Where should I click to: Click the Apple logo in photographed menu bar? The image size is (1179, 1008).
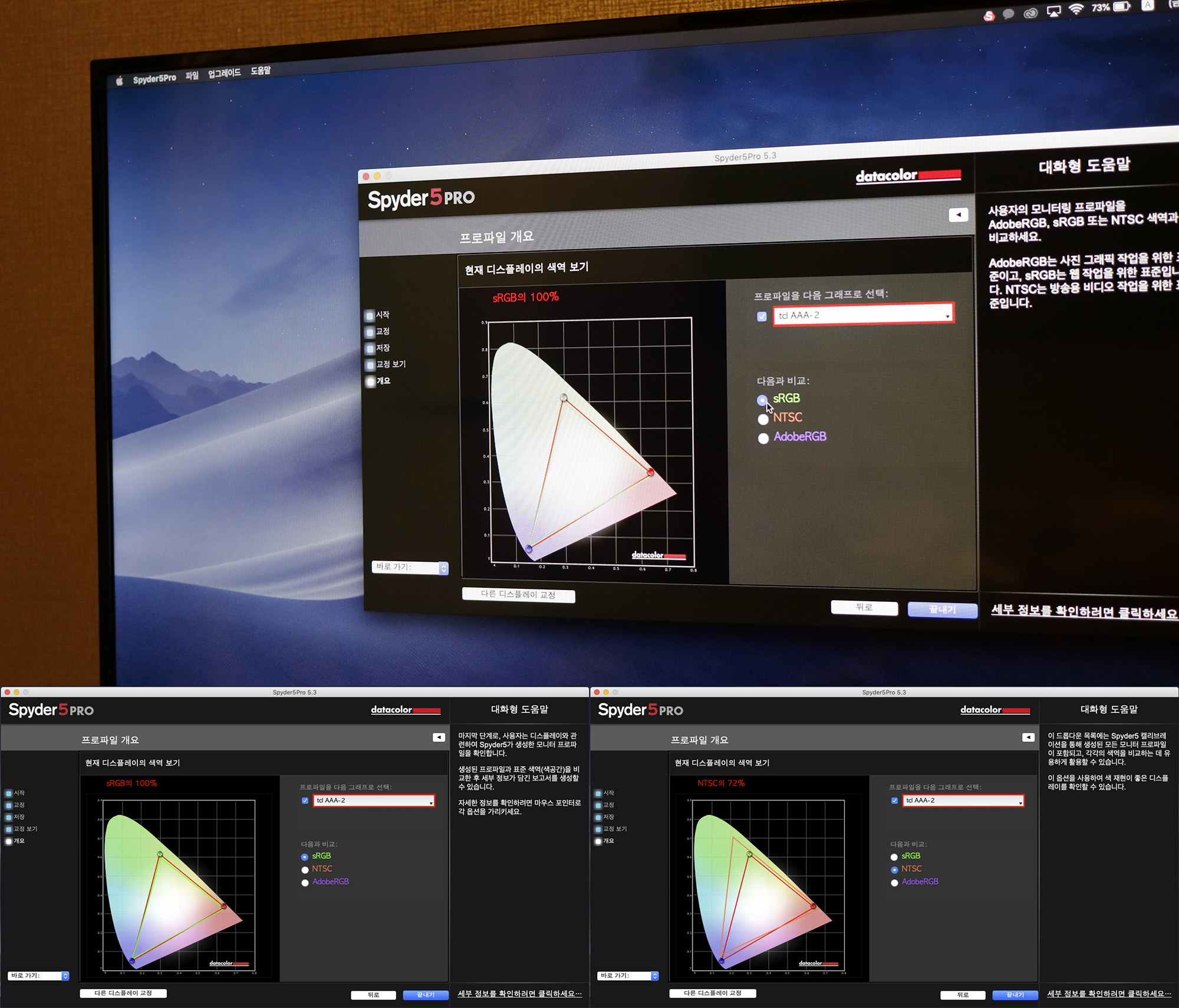pos(120,81)
